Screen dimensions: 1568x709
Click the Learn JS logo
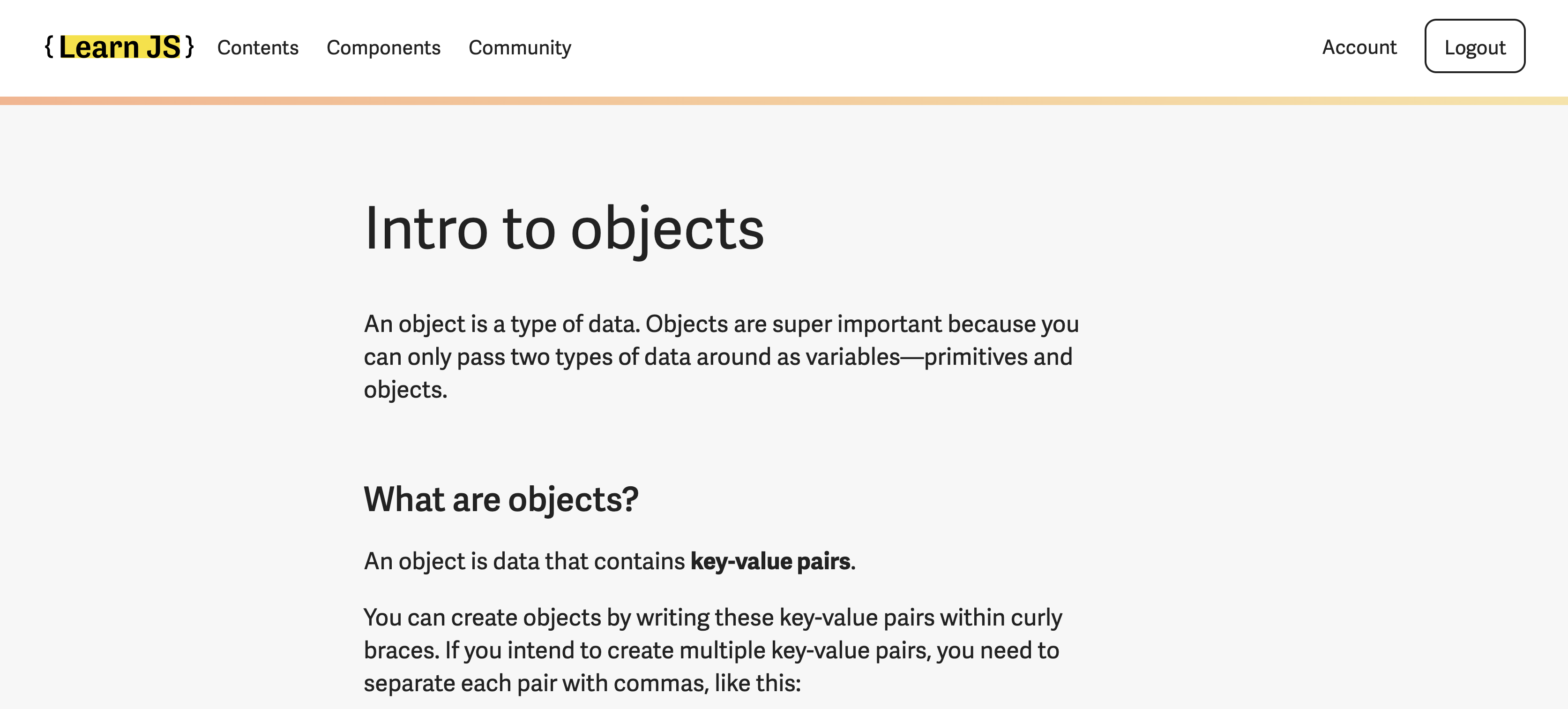[120, 47]
